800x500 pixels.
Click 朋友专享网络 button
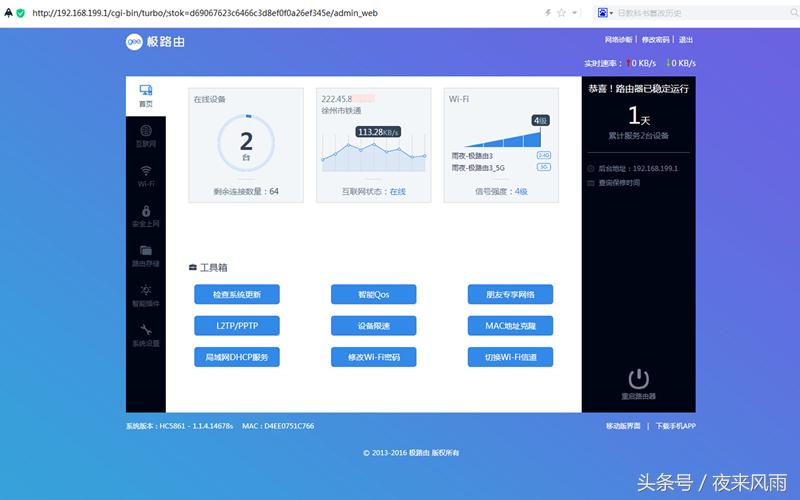point(510,294)
